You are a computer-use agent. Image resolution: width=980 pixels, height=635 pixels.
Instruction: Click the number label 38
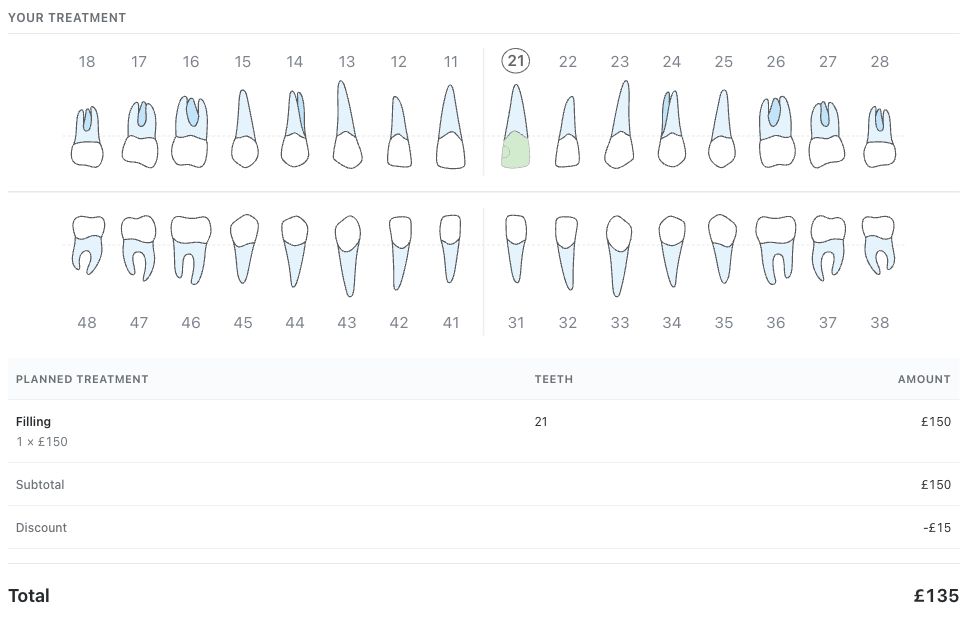coord(879,322)
